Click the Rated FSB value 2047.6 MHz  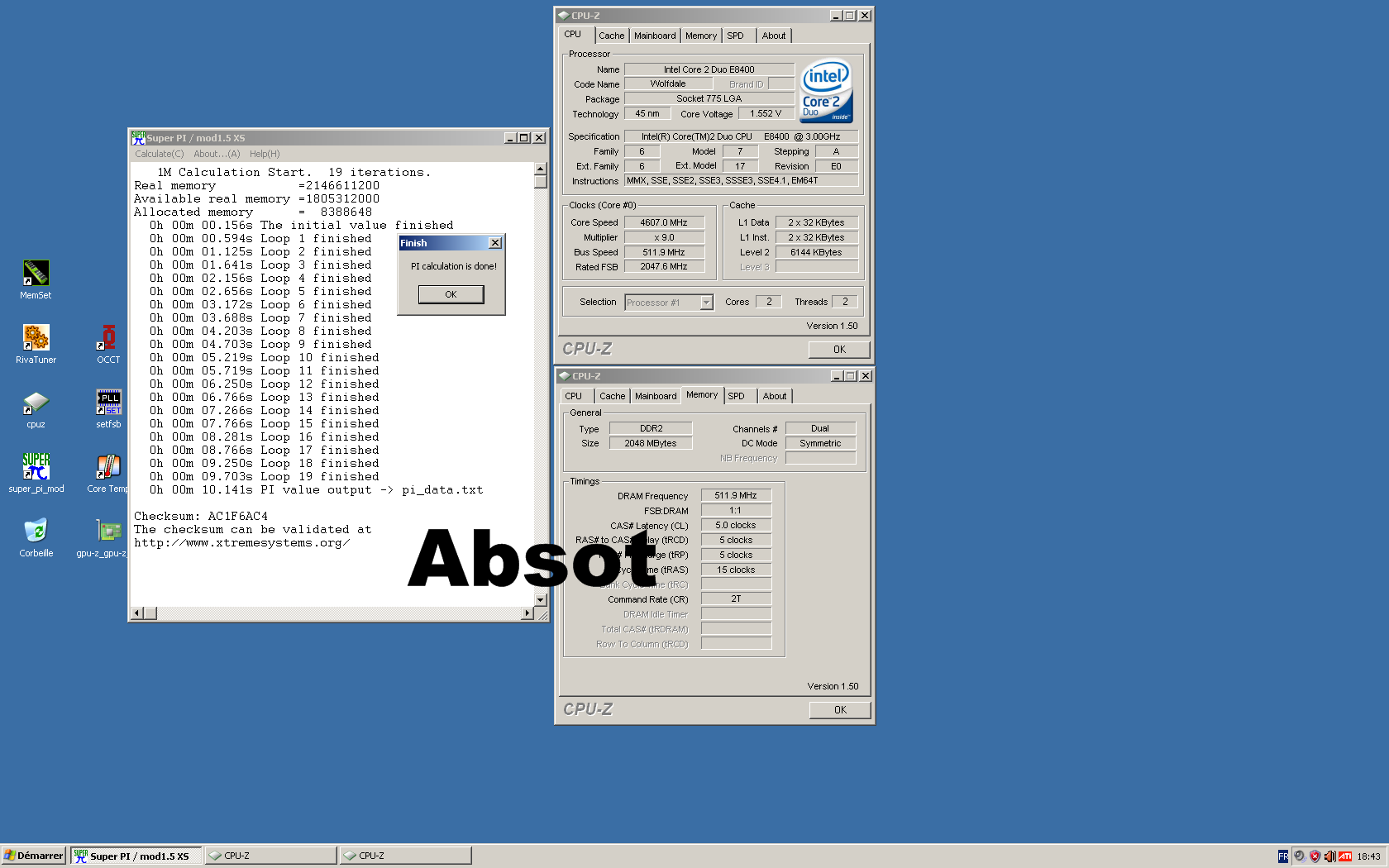click(664, 267)
